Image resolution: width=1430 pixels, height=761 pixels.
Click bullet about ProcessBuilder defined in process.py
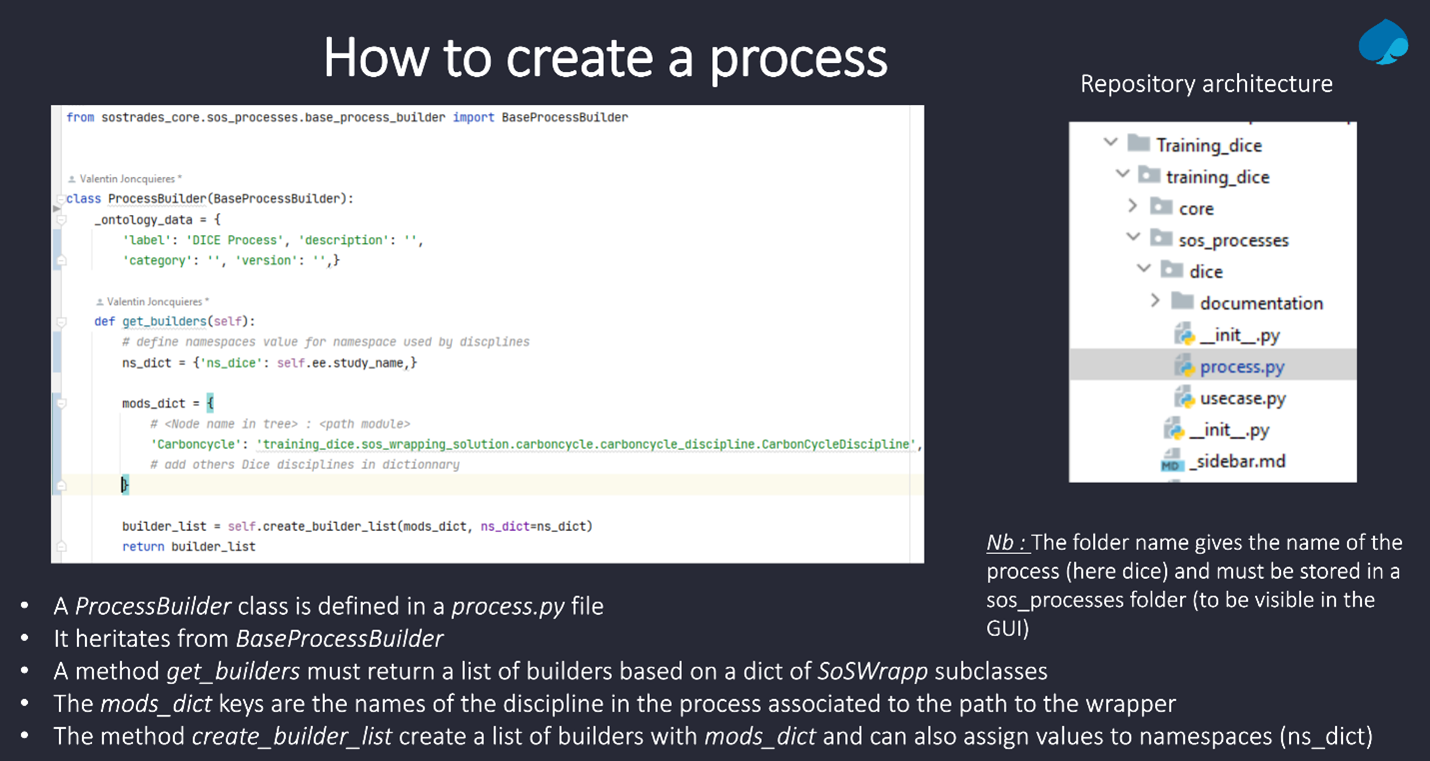[328, 606]
